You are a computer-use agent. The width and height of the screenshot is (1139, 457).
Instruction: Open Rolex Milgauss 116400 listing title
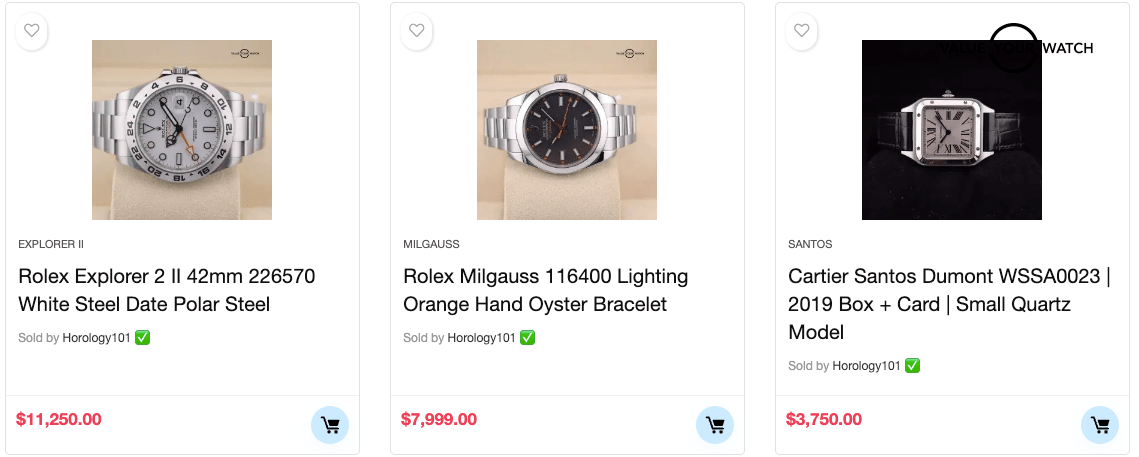[545, 290]
